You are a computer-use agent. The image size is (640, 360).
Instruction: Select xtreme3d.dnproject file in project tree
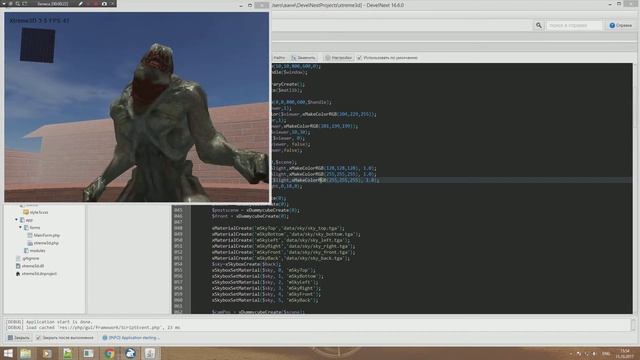pos(39,274)
